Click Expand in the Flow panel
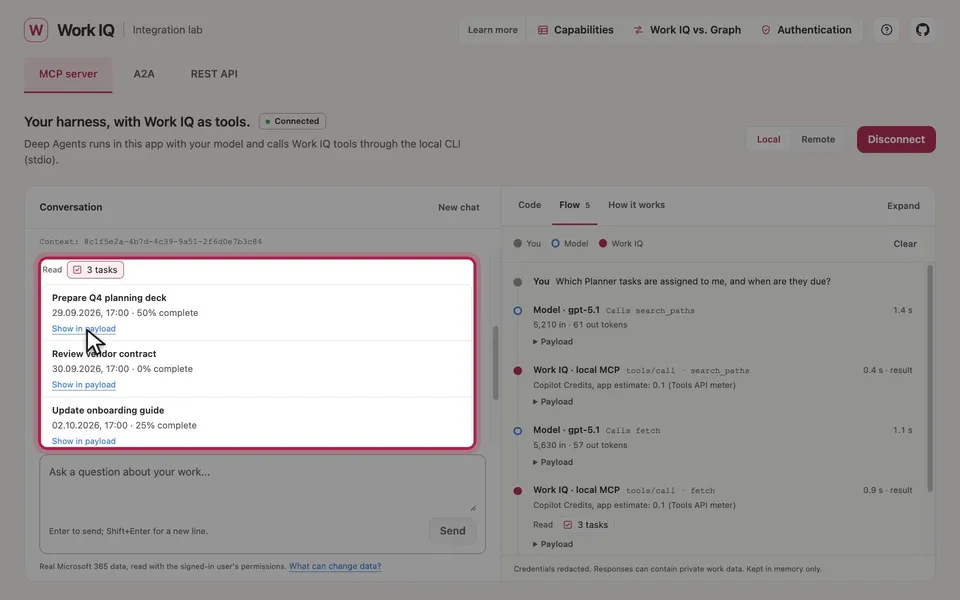Screen dimensions: 960x600 (903, 206)
